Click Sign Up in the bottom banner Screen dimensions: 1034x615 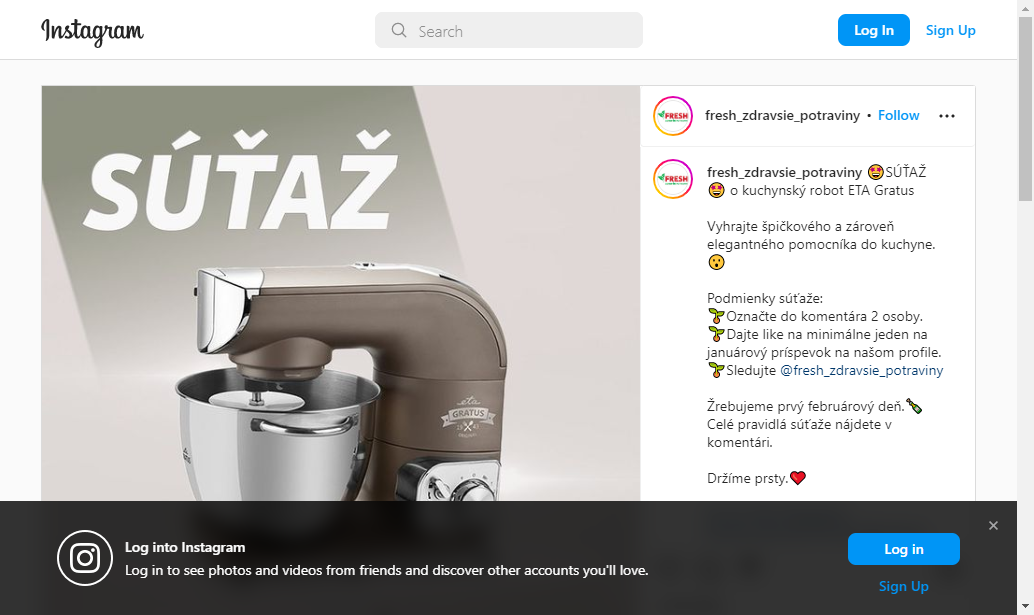click(x=903, y=586)
